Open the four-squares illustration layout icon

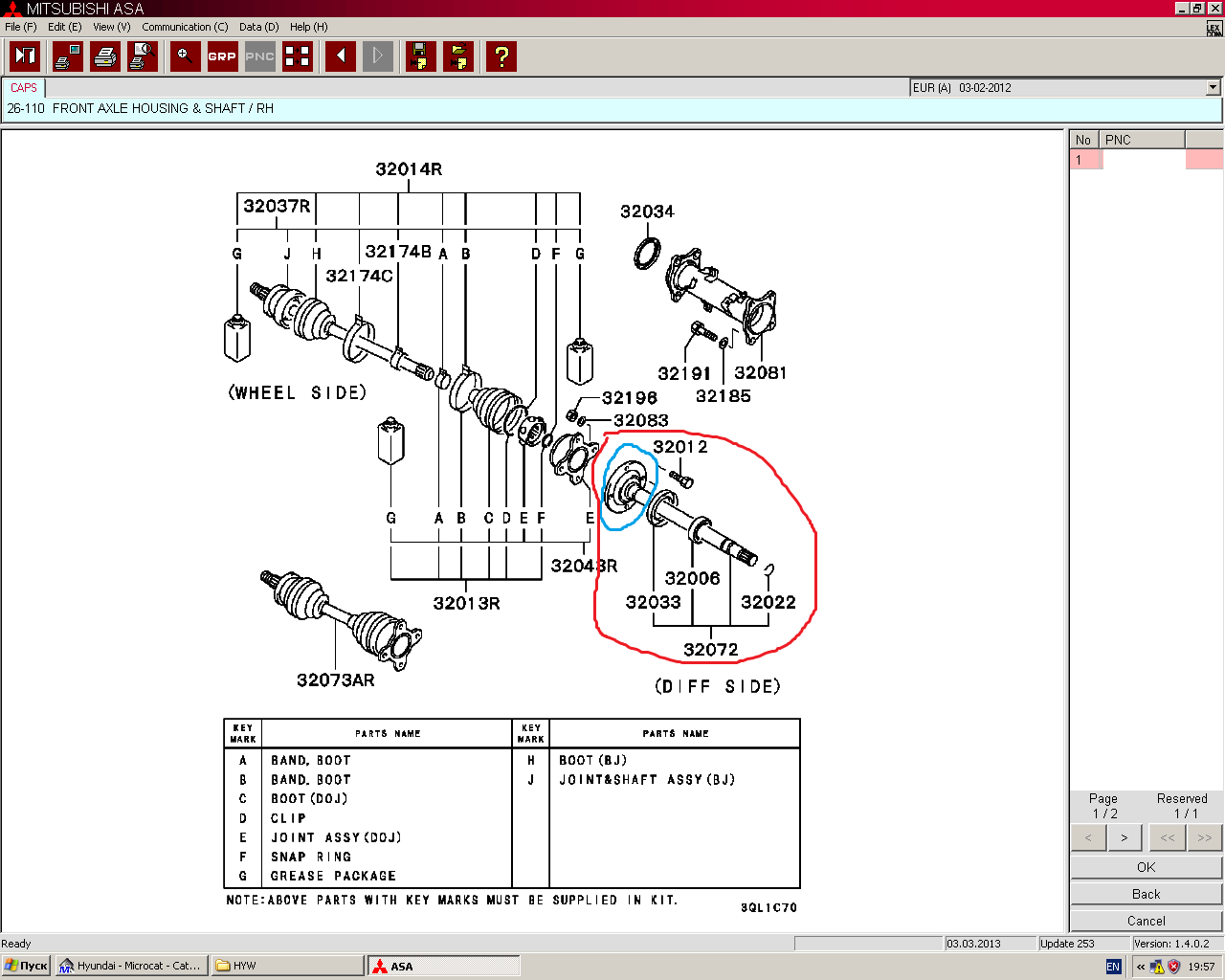tap(298, 56)
